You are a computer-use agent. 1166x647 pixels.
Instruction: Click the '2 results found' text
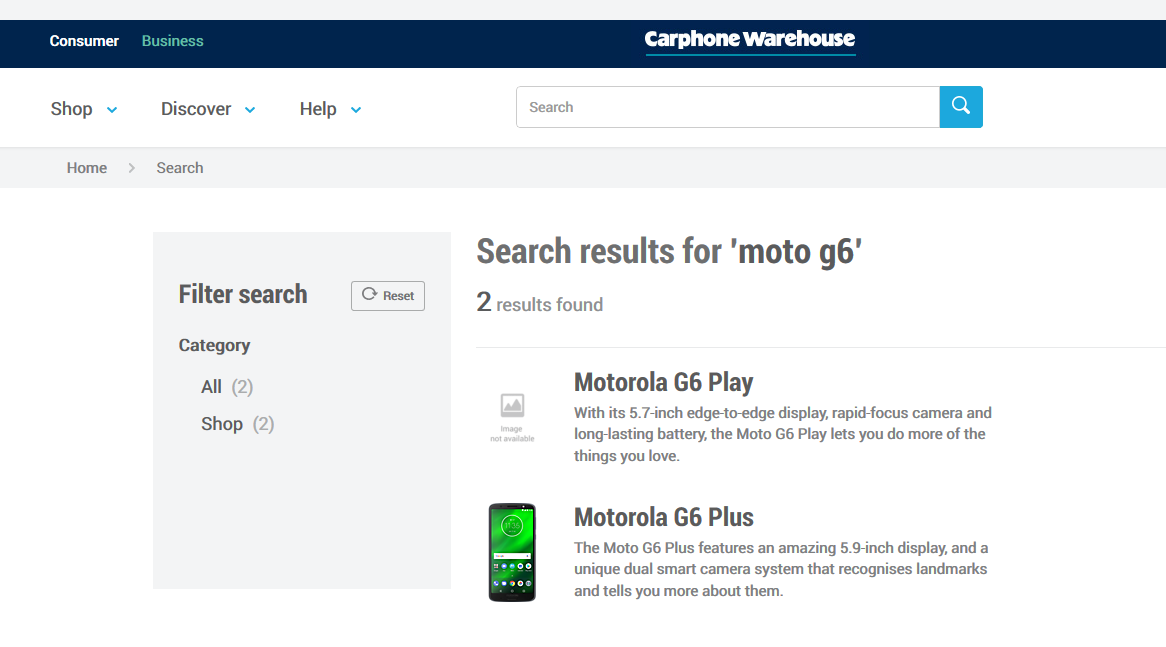tap(539, 303)
